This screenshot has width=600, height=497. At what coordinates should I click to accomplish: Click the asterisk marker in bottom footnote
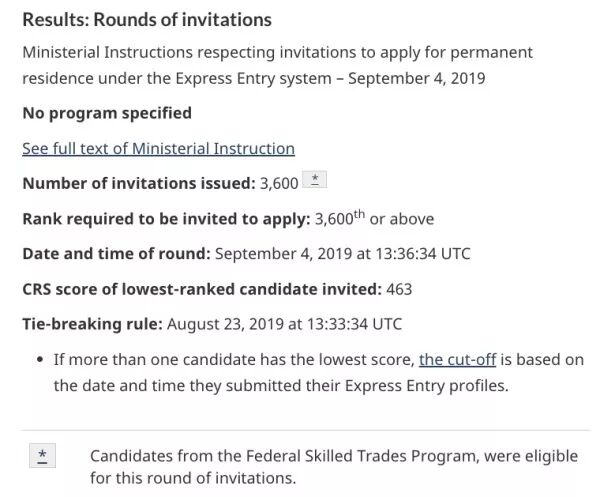tap(42, 456)
